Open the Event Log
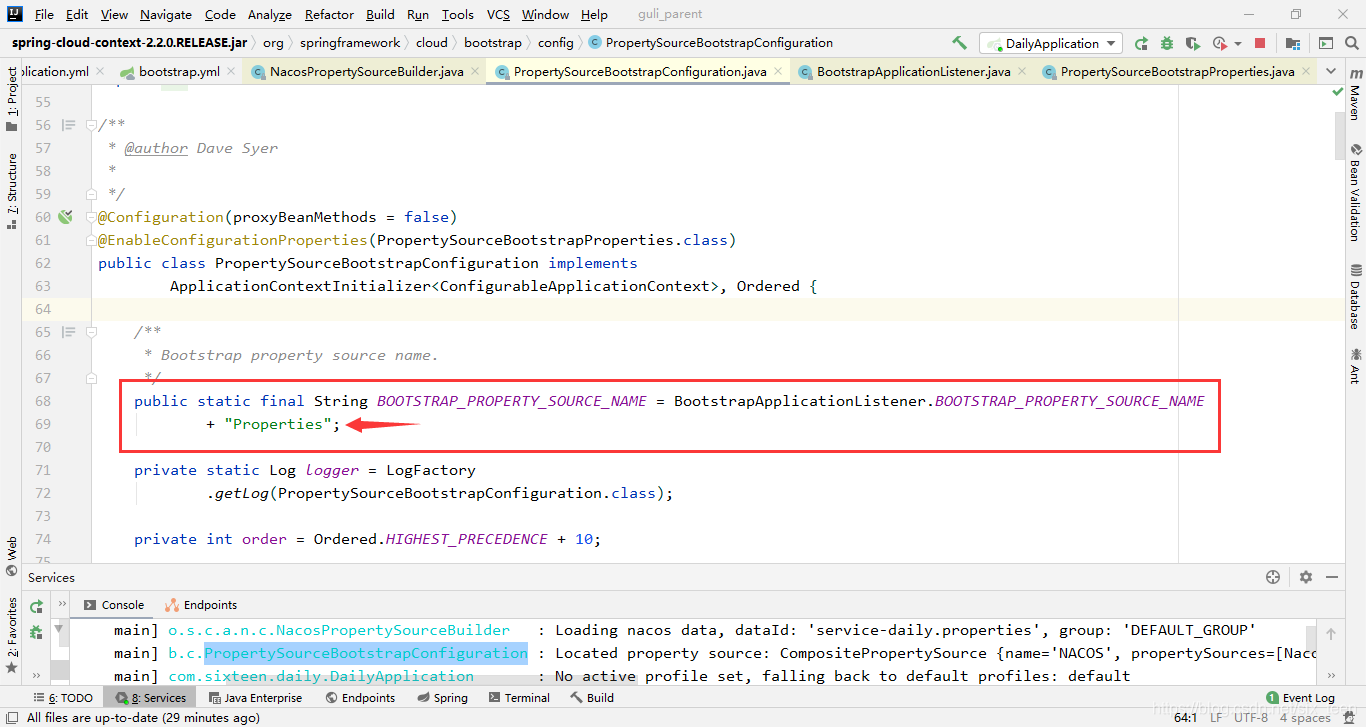This screenshot has width=1366, height=727. [x=1300, y=698]
